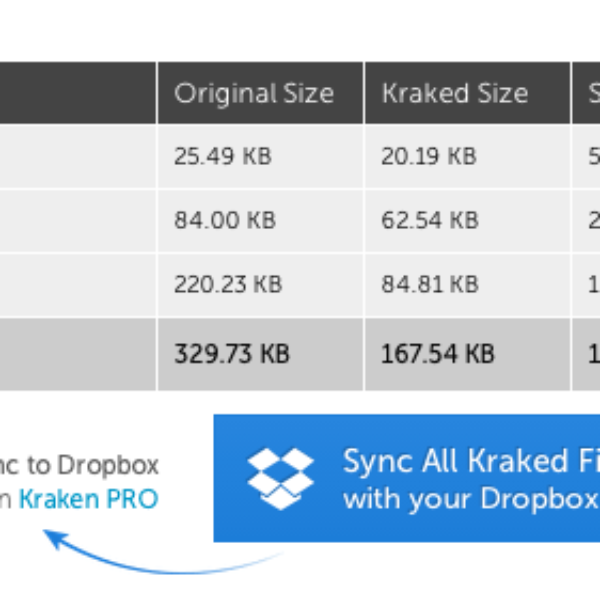Click the Dropbox logo icon

pyautogui.click(x=280, y=479)
